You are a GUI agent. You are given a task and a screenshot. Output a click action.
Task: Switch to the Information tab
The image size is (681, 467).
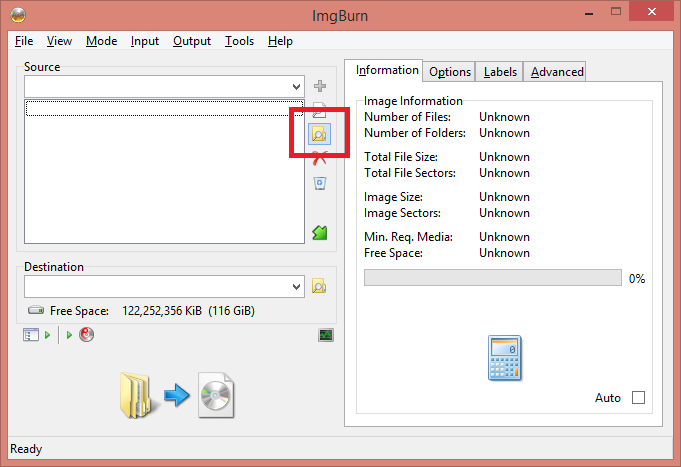tap(384, 70)
